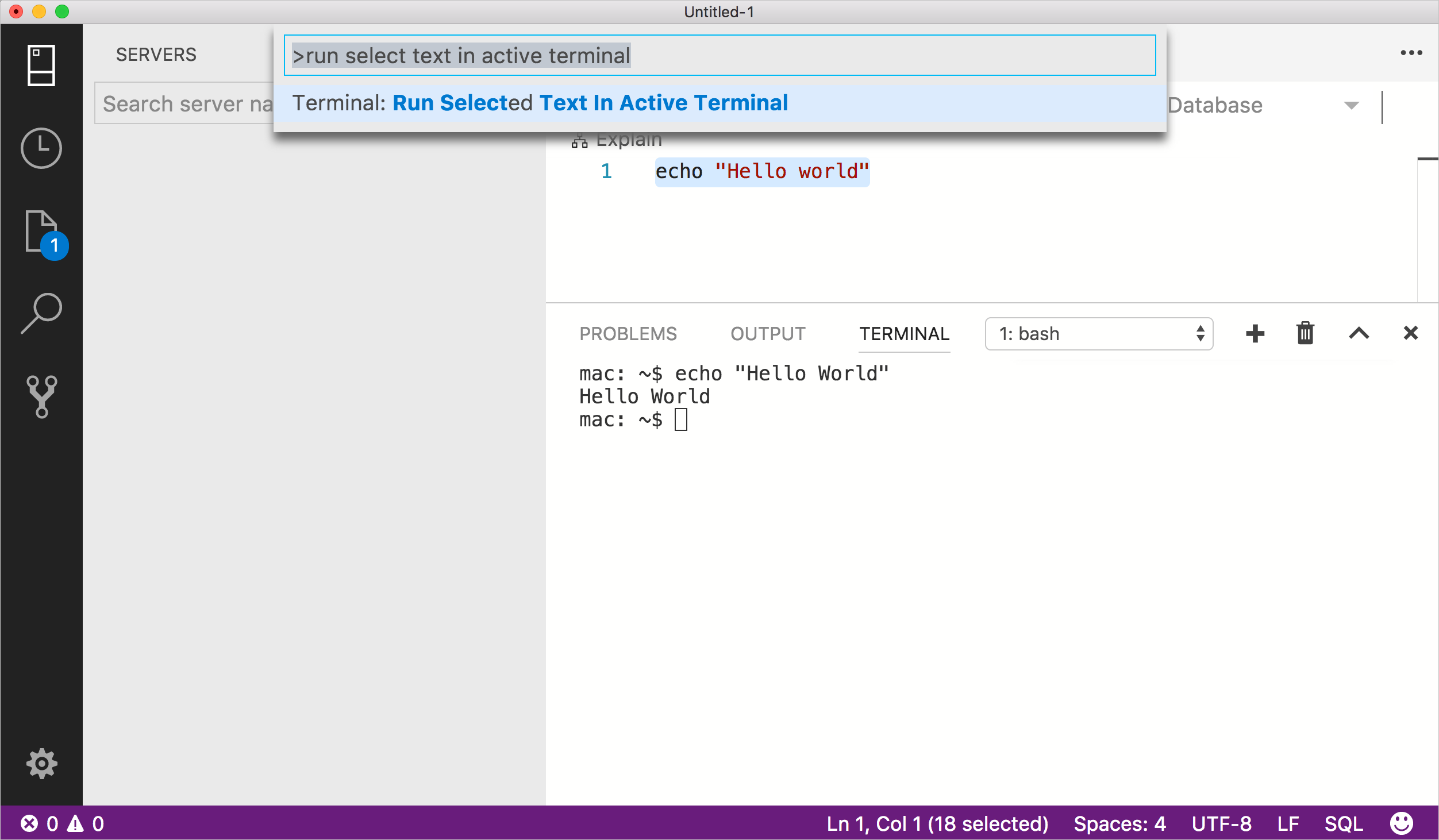The image size is (1439, 840).
Task: Click the kill terminal X icon
Action: tap(1410, 332)
